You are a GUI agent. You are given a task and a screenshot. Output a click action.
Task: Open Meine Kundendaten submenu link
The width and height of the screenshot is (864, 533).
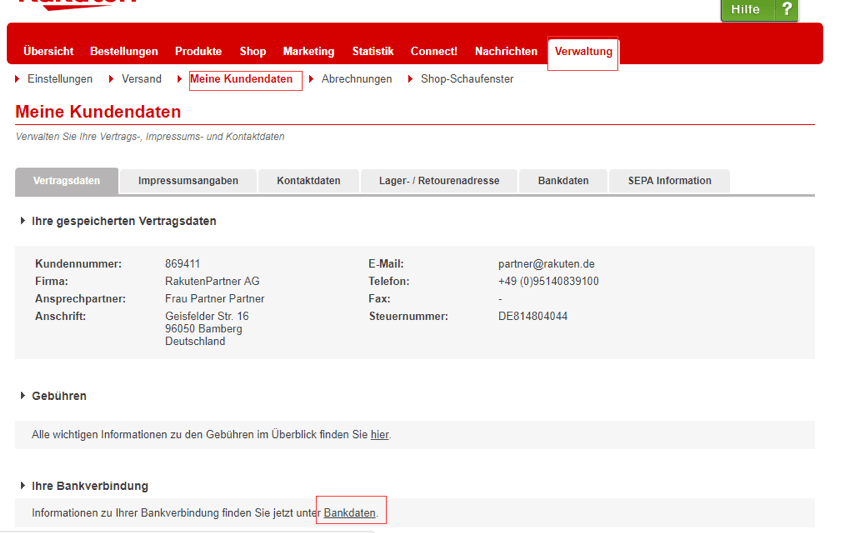pyautogui.click(x=241, y=79)
